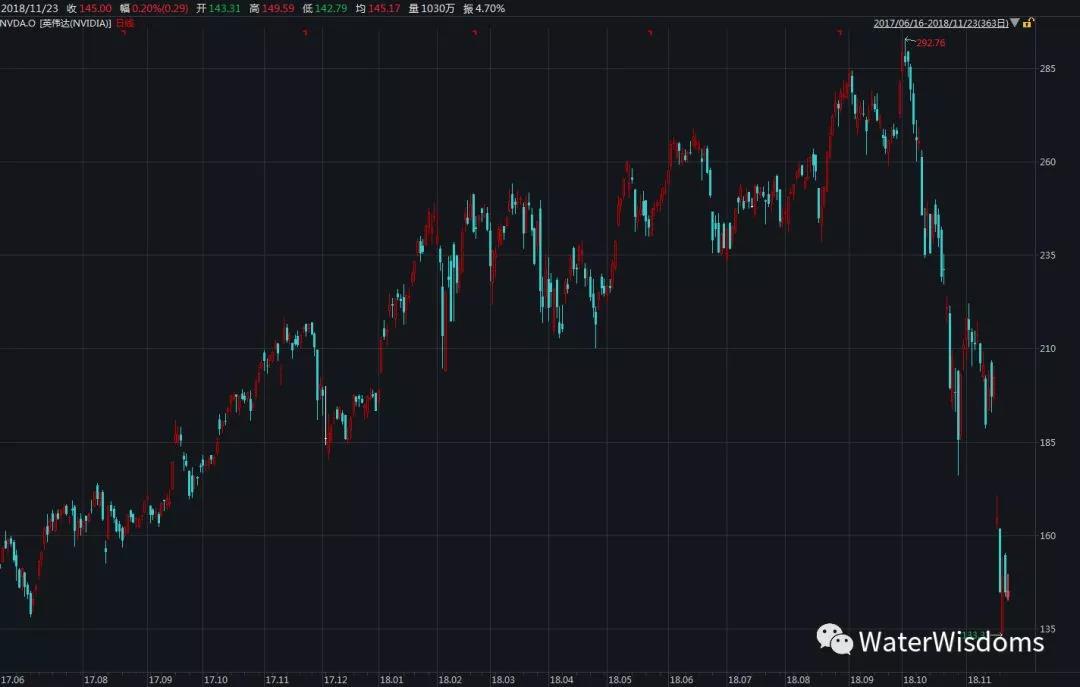The width and height of the screenshot is (1080, 687).
Task: Click the 185 price axis label
Action: point(1048,442)
